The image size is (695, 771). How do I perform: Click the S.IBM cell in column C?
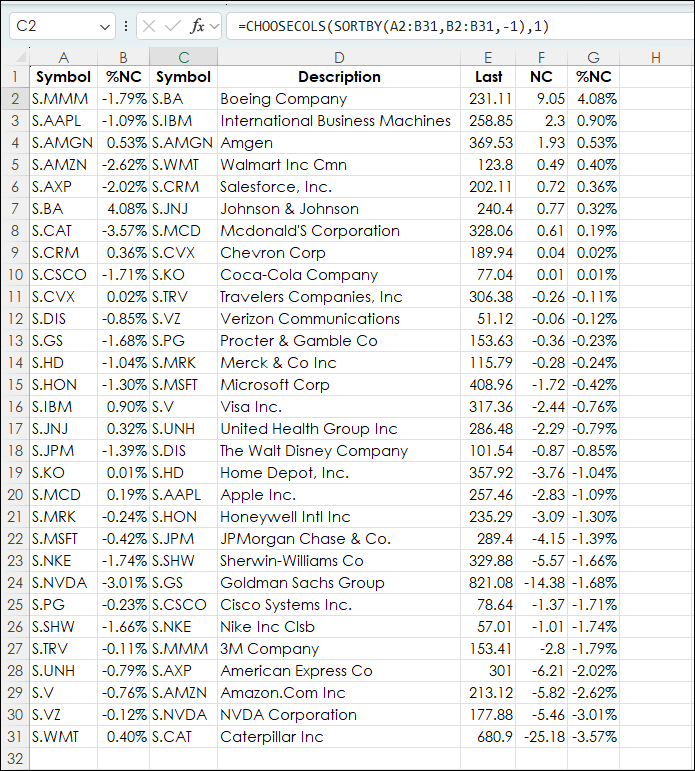pos(177,121)
